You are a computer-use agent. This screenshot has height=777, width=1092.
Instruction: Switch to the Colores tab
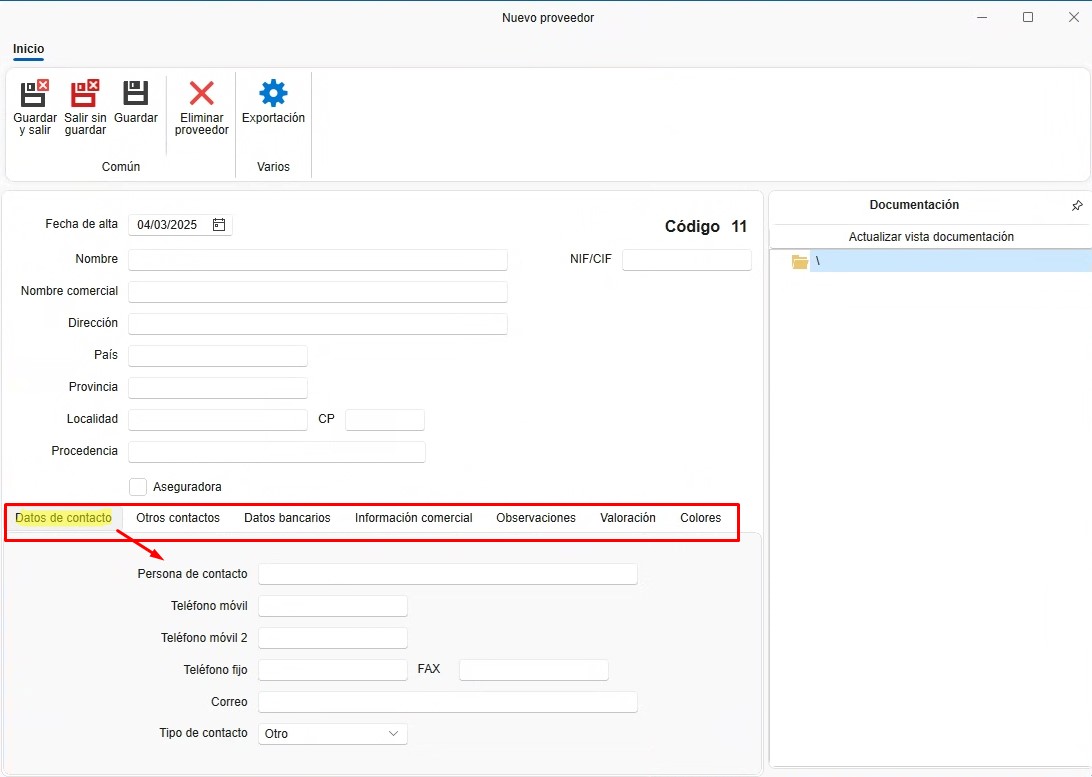[x=701, y=517]
